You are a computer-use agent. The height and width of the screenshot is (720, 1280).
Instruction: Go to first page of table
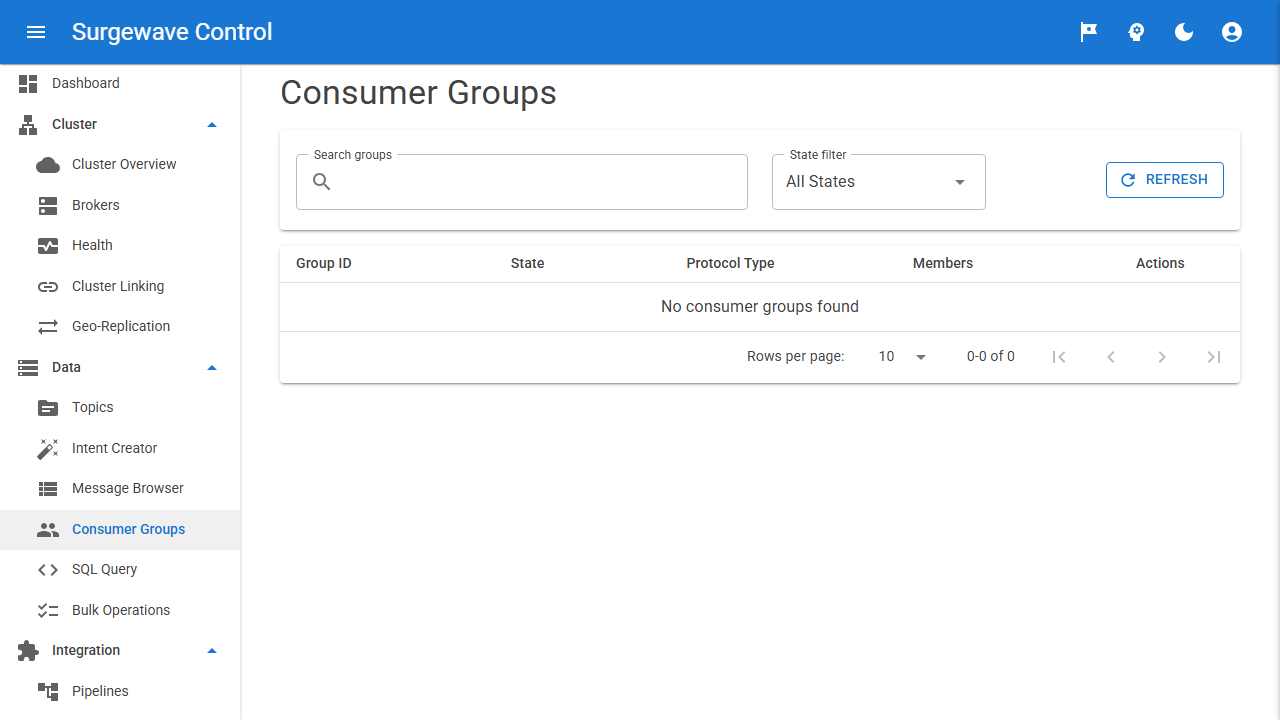(1059, 357)
